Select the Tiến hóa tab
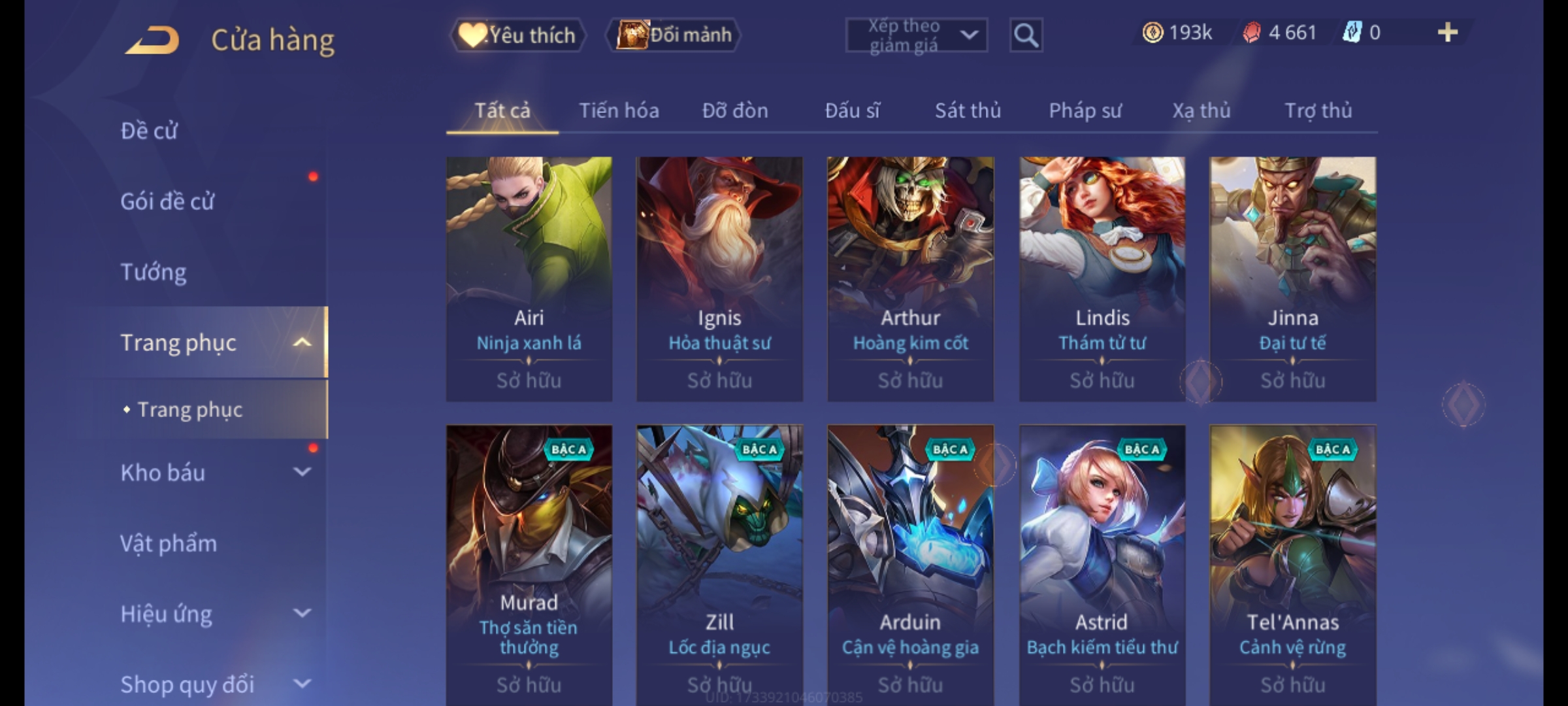Viewport: 1568px width, 706px height. click(619, 110)
